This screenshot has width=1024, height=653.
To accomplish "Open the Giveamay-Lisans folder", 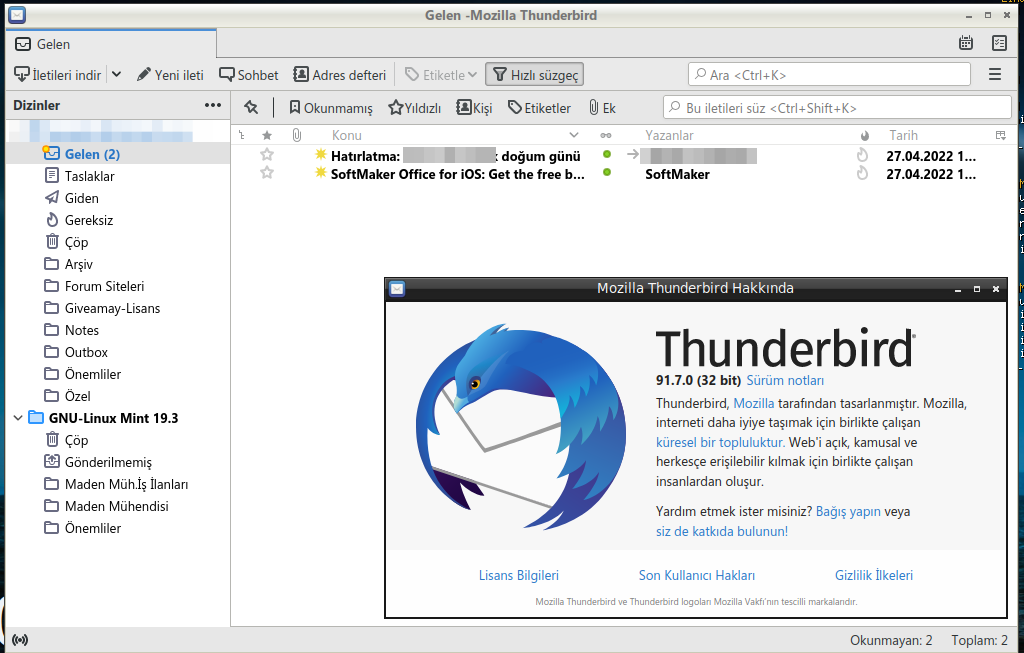I will click(112, 308).
